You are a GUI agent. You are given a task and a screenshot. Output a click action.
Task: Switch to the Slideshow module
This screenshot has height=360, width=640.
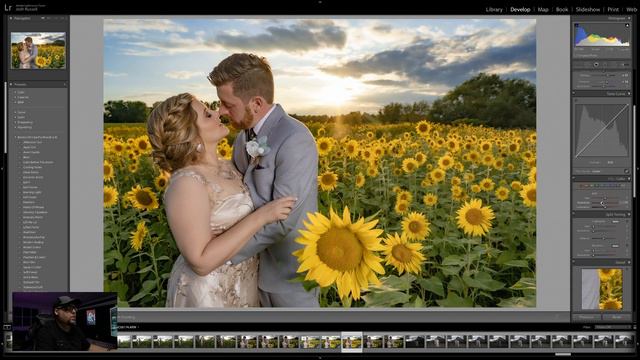point(588,9)
